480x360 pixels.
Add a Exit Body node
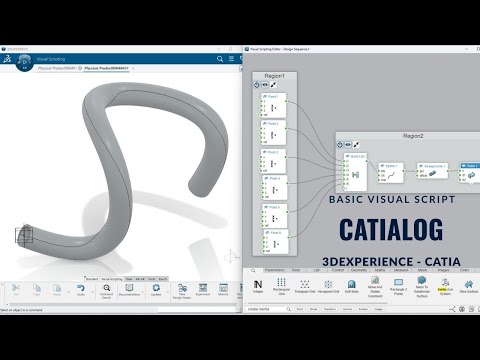coord(352,284)
